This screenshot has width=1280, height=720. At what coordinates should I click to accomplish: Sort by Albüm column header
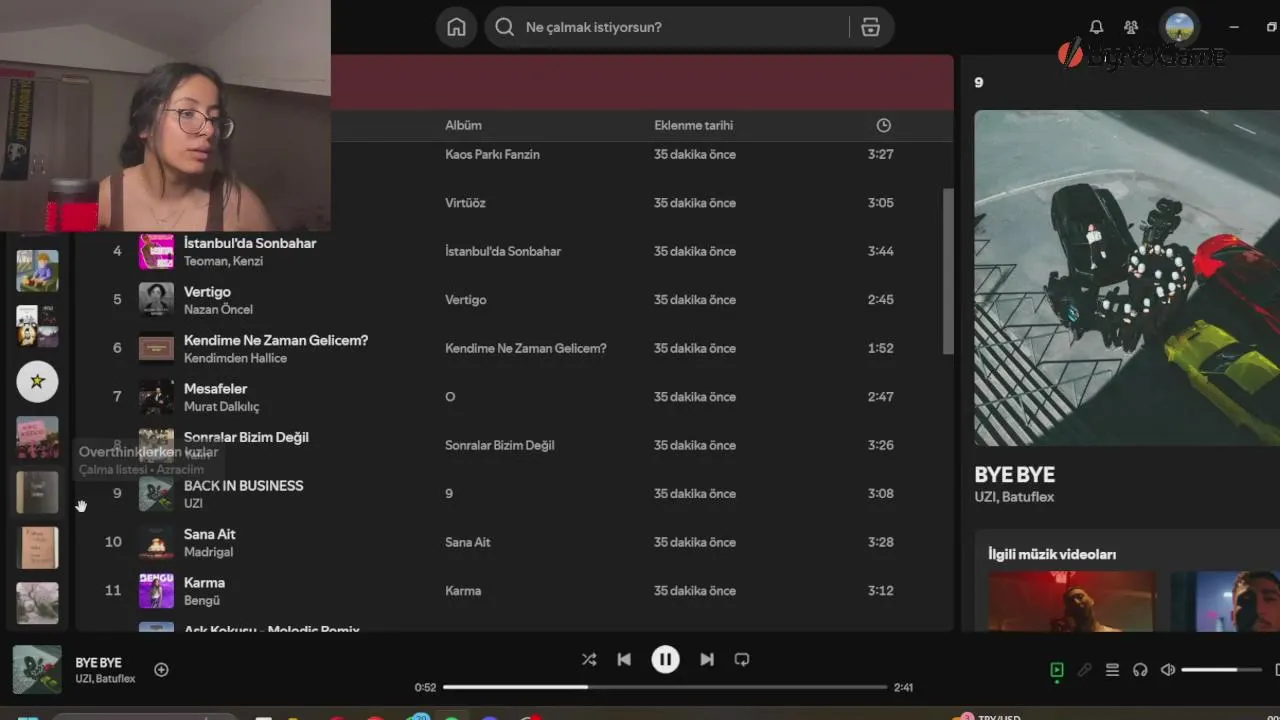(463, 125)
